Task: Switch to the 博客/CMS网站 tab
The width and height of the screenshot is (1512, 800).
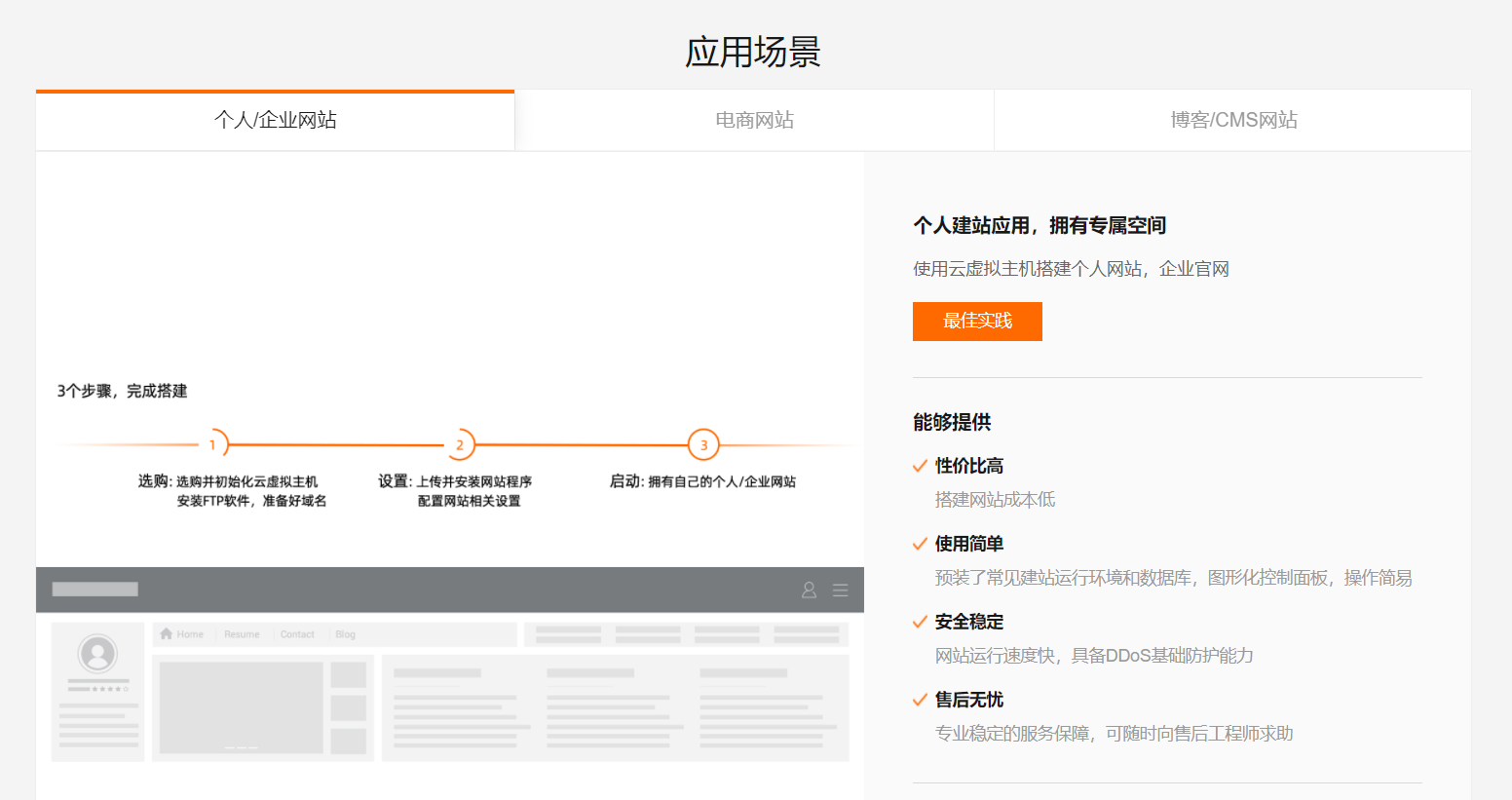Action: [1234, 120]
